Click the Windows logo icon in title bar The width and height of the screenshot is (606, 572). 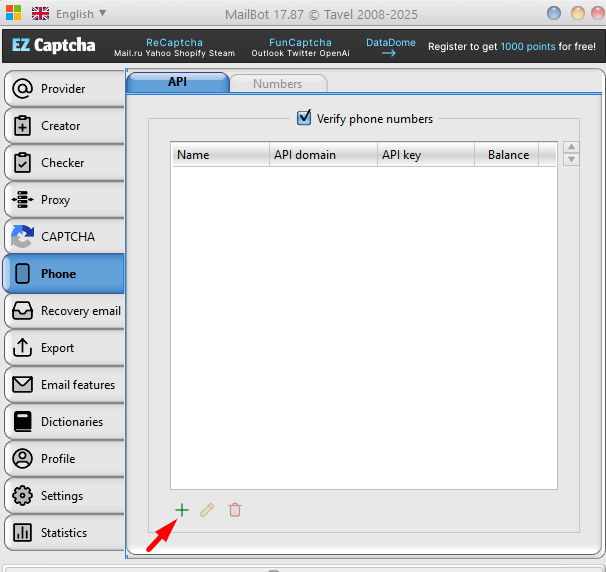(x=14, y=13)
